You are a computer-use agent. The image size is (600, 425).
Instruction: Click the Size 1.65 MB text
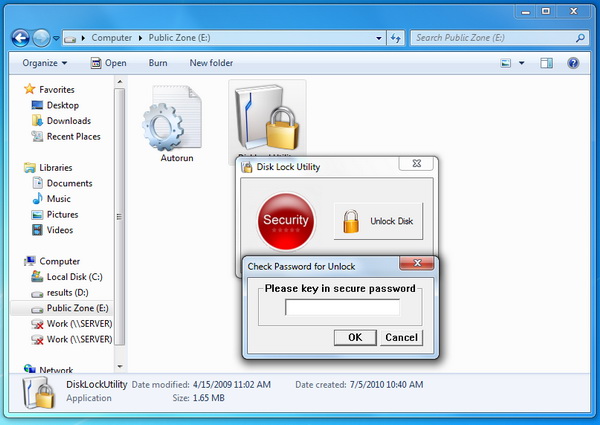click(x=199, y=398)
